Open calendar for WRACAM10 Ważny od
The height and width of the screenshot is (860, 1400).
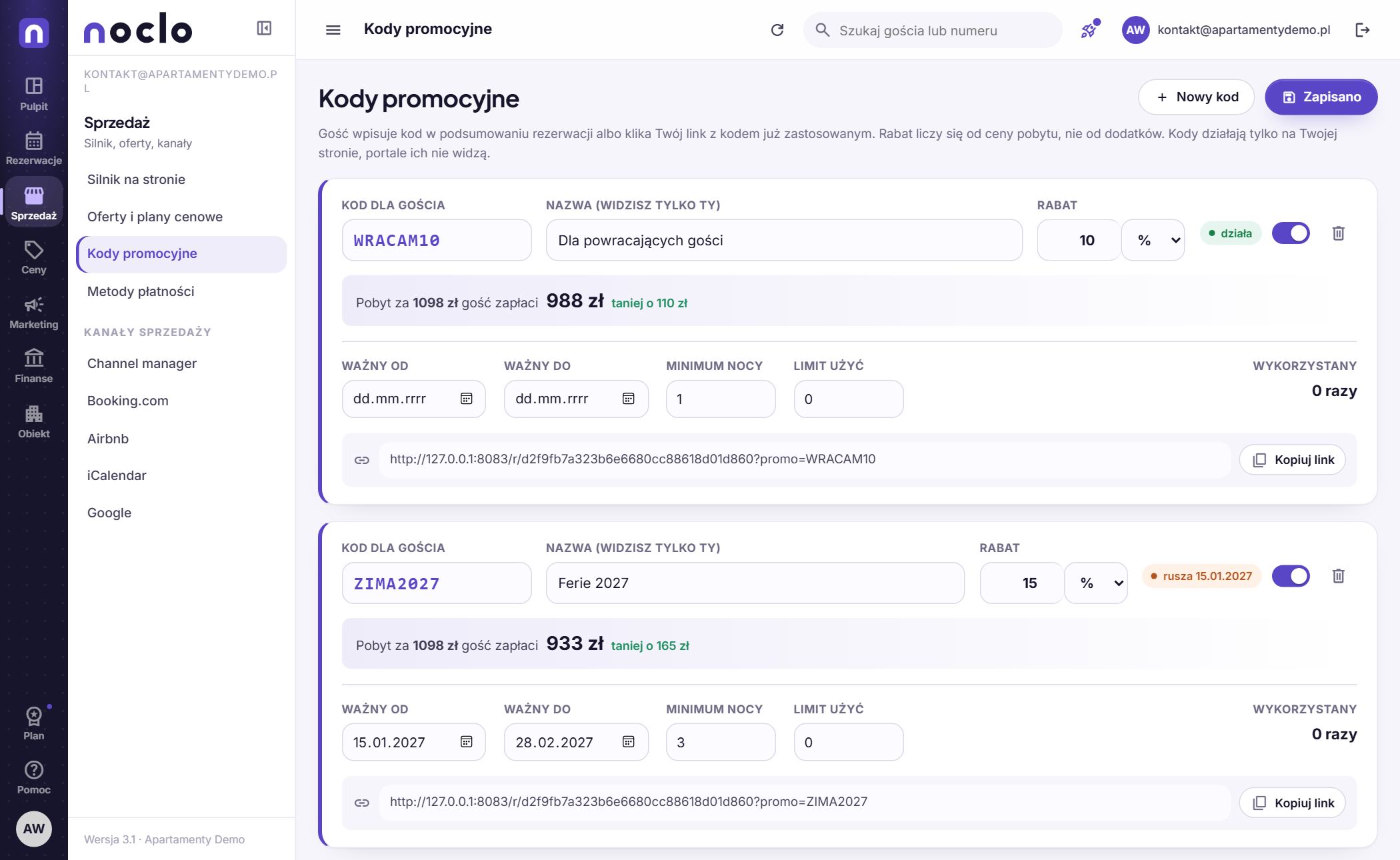467,399
